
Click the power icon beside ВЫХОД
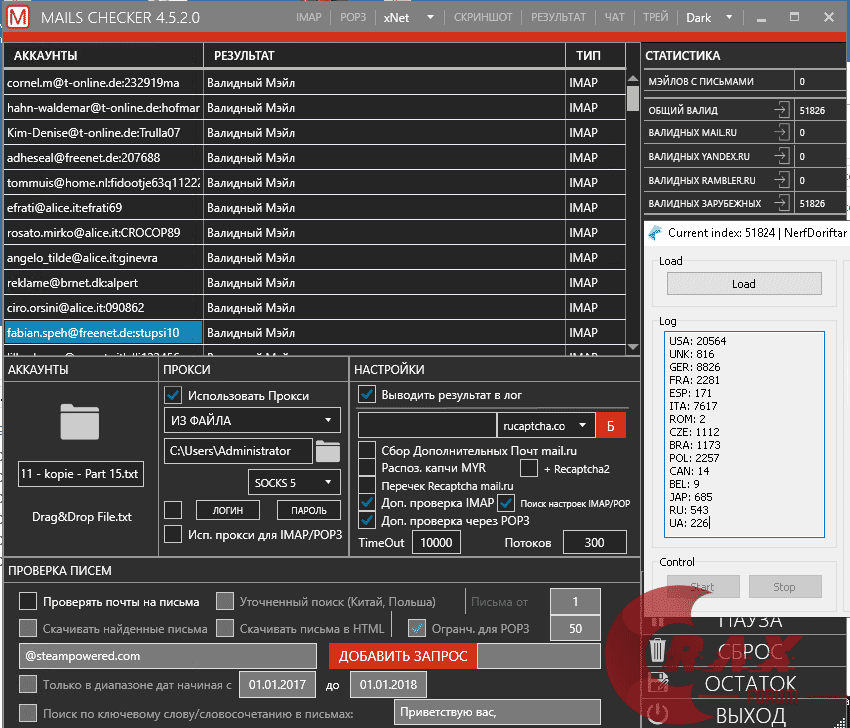click(x=659, y=710)
